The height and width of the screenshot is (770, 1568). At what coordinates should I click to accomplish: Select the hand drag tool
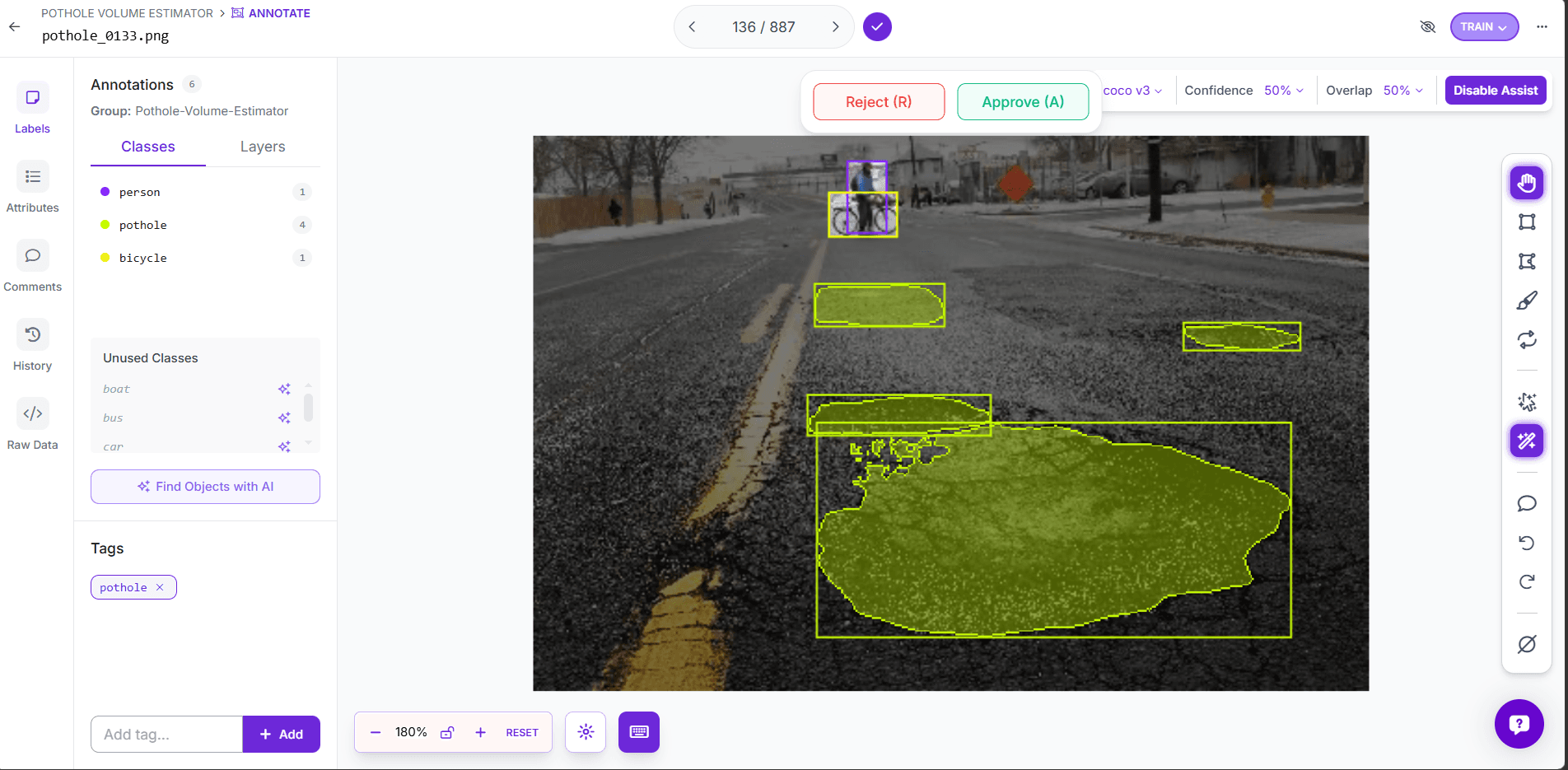(x=1527, y=183)
